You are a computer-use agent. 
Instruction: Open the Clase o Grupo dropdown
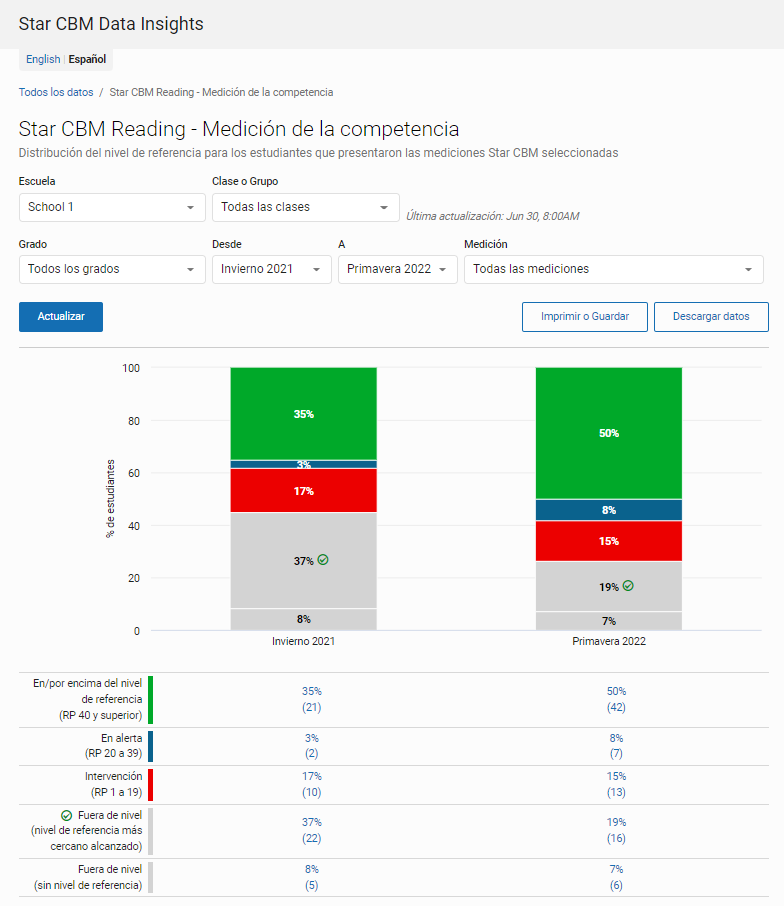(306, 207)
